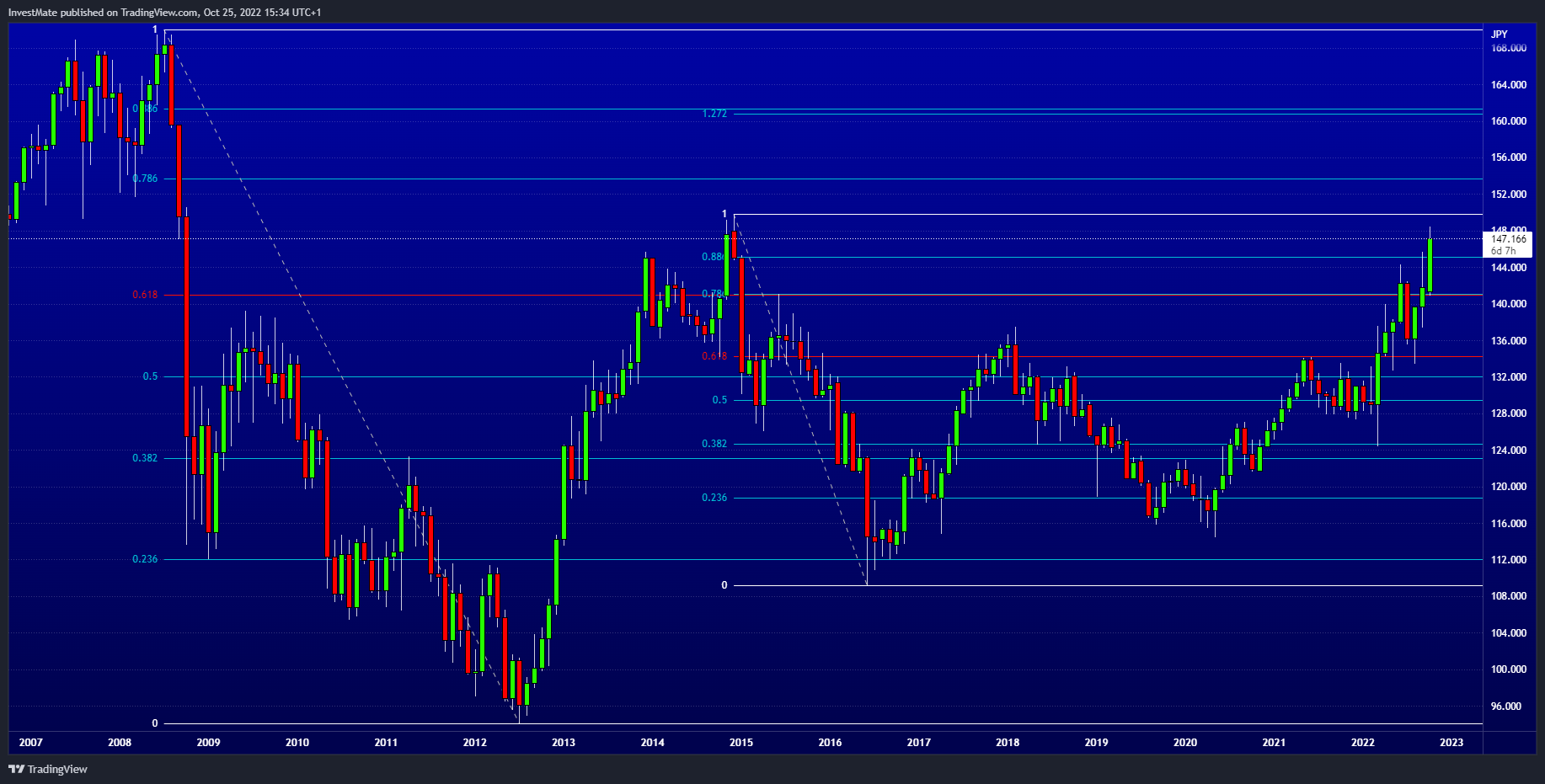Click the 100.000 price axis label

(x=1508, y=669)
